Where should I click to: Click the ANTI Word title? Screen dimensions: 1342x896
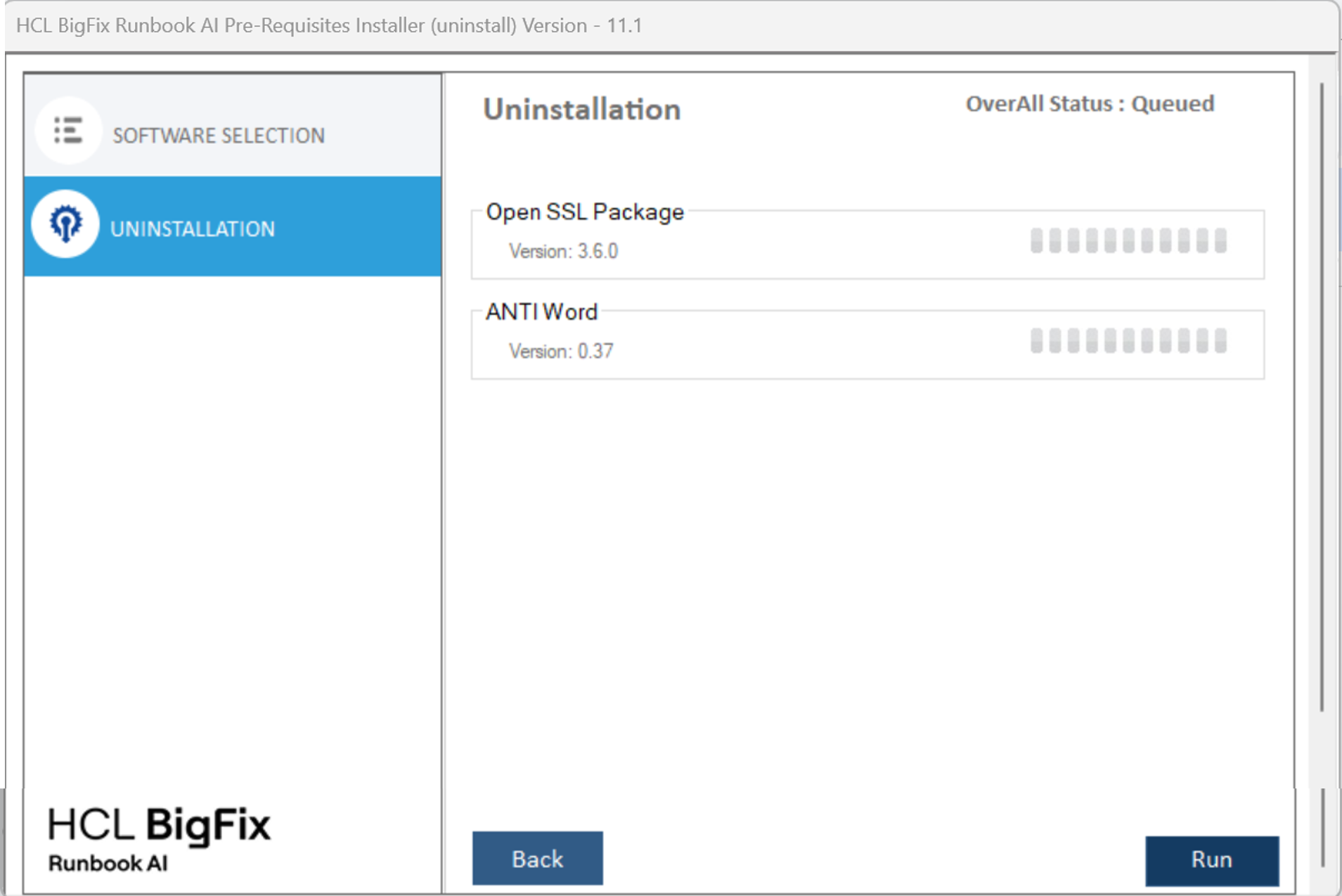[541, 311]
